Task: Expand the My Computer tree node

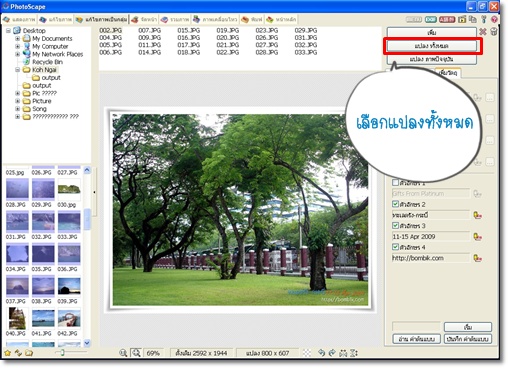Action: [x=18, y=46]
